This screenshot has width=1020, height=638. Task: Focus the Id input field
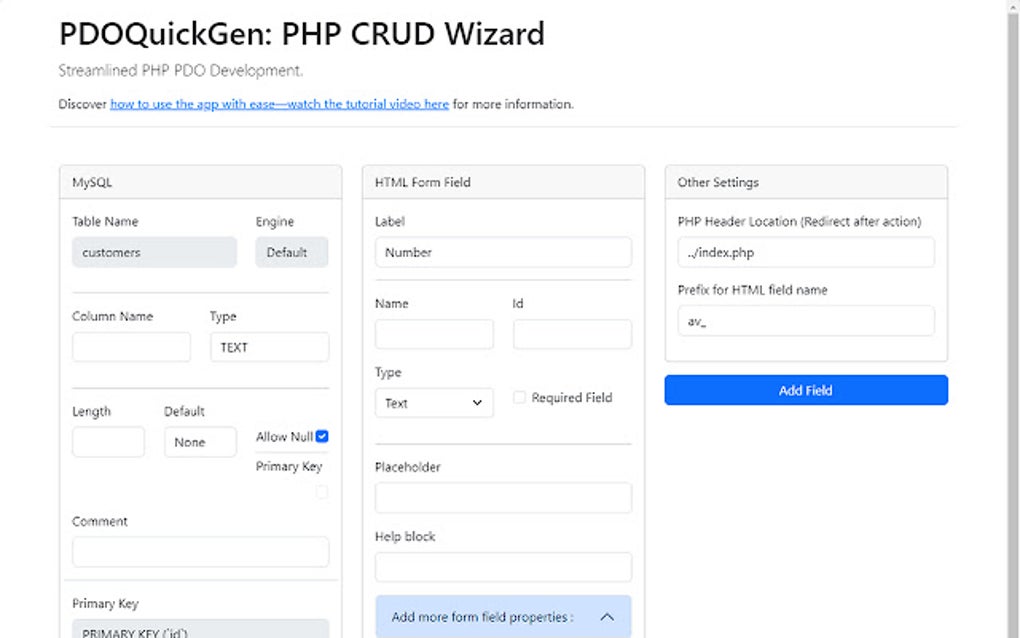[x=572, y=334]
